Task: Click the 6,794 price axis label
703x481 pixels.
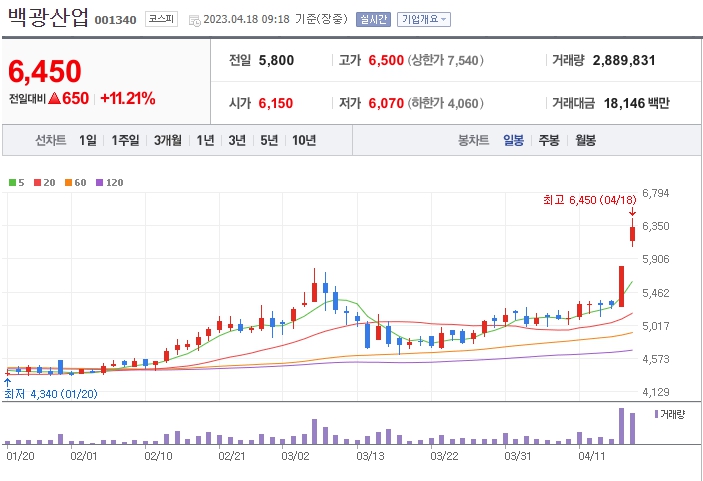Action: point(655,193)
